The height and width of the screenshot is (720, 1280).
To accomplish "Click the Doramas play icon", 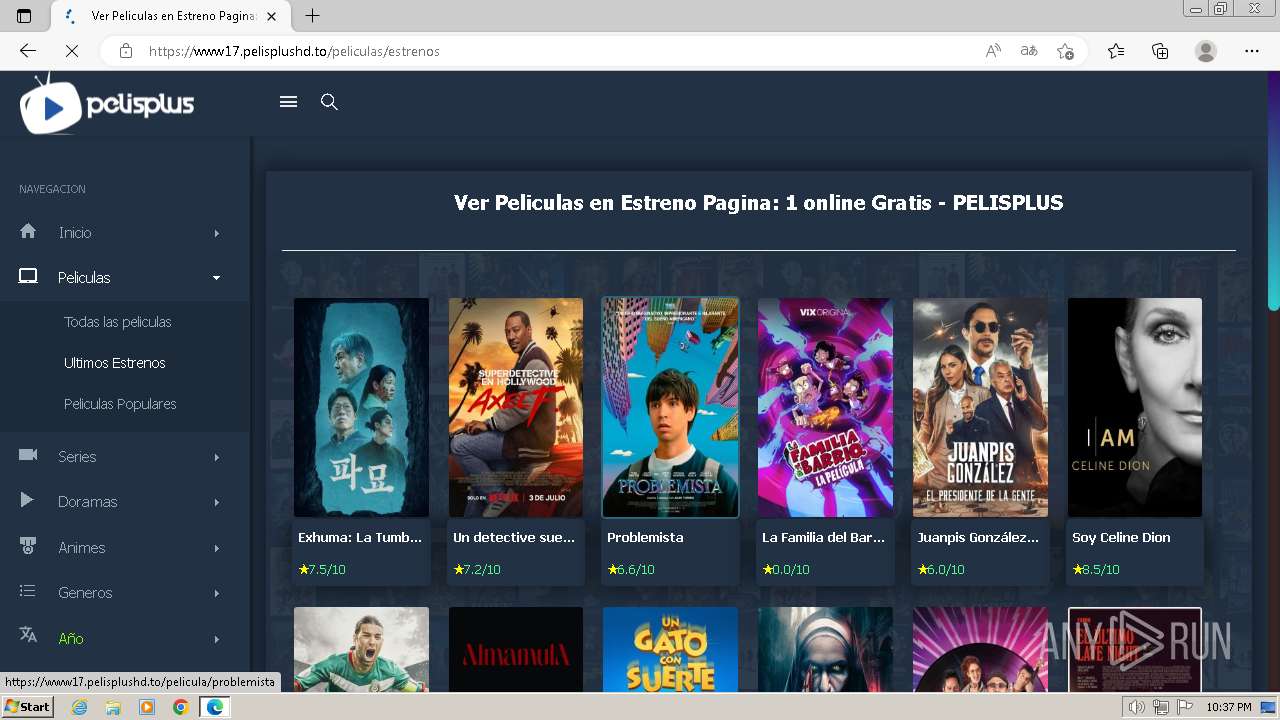I will (x=27, y=500).
